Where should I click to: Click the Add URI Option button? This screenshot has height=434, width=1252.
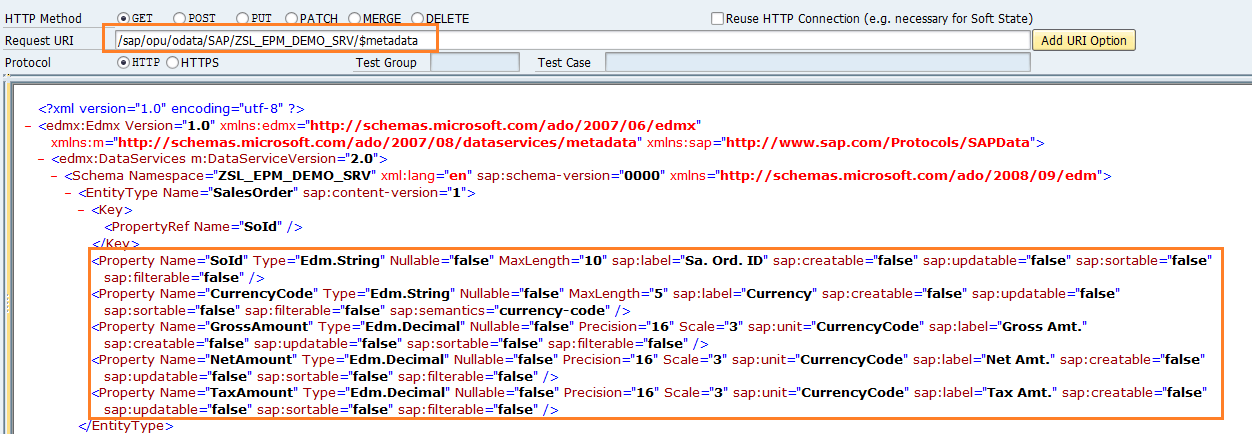click(1084, 41)
